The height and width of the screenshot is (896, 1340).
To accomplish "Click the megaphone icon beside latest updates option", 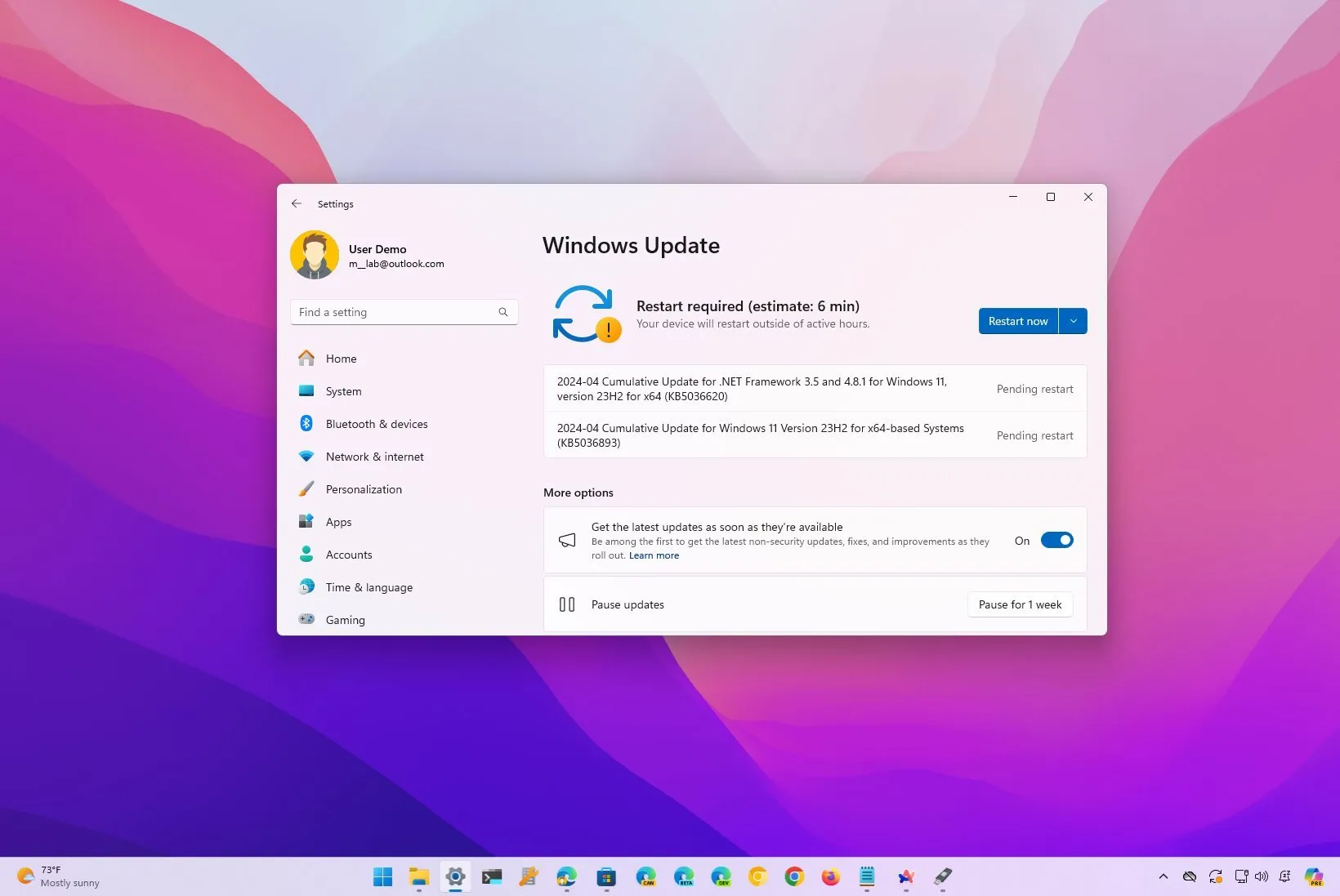I will 567,540.
